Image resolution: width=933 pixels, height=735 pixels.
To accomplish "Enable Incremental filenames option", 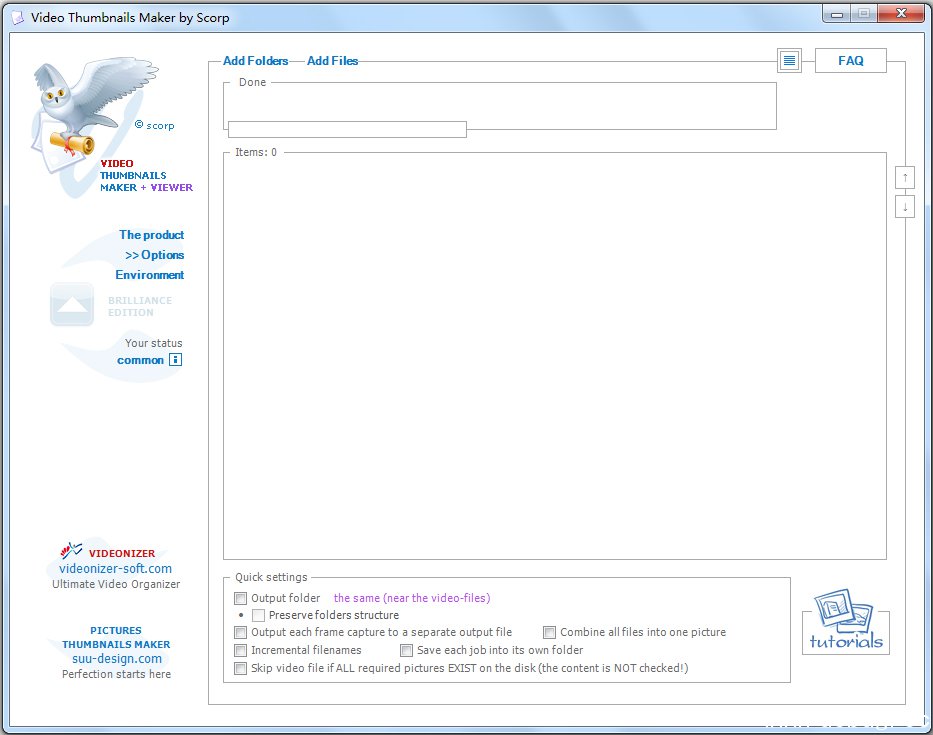I will 240,650.
